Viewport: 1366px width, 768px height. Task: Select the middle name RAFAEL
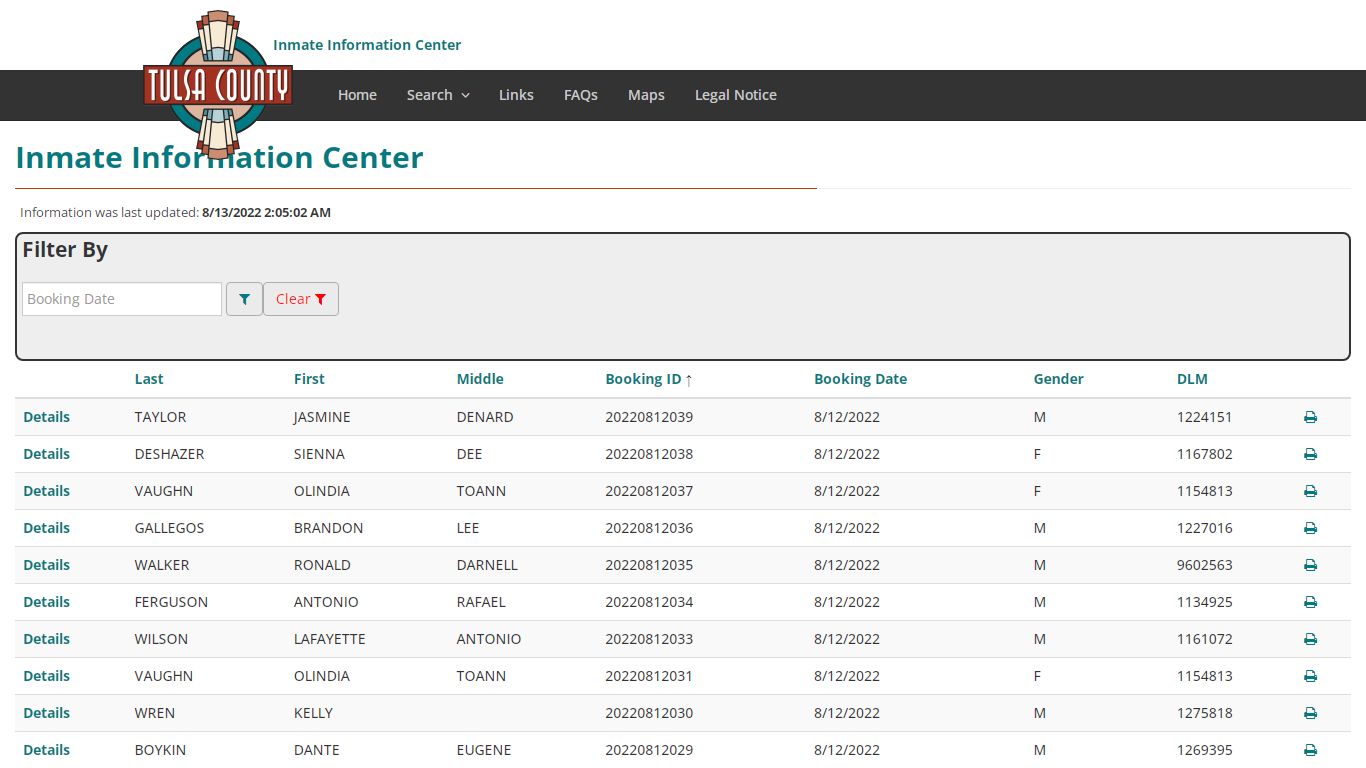(x=481, y=602)
